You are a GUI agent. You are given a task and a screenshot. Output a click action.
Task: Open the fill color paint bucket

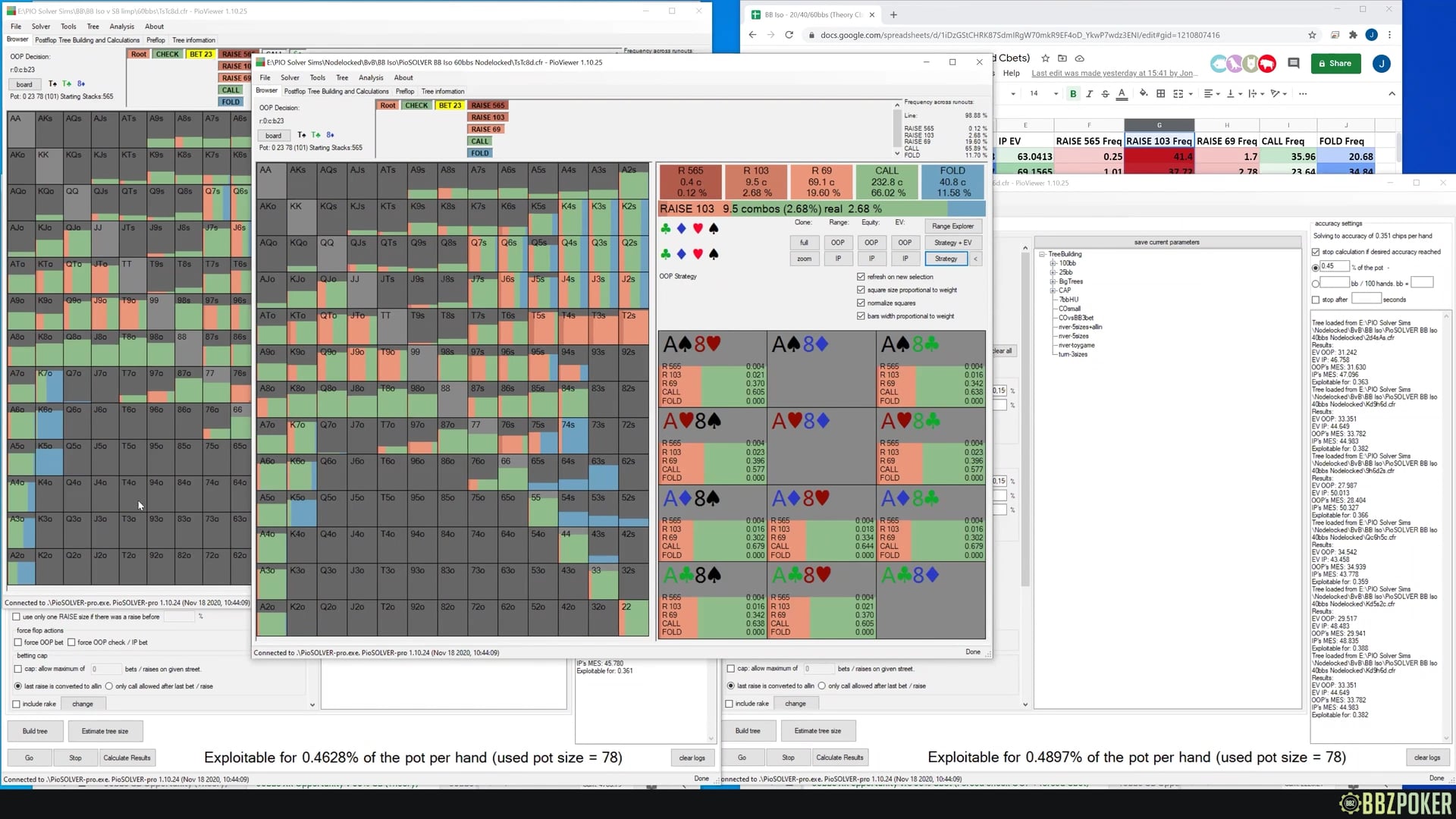pyautogui.click(x=1143, y=93)
